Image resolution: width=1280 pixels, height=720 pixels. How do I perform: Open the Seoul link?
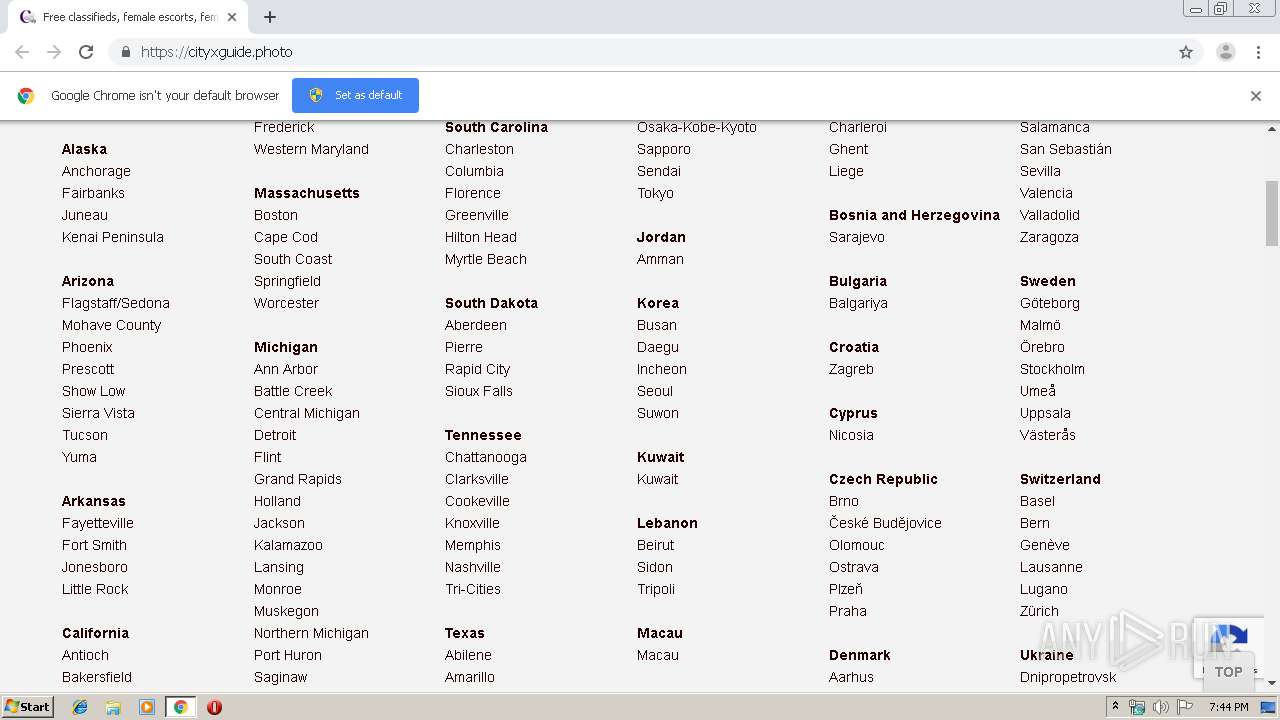pos(655,391)
